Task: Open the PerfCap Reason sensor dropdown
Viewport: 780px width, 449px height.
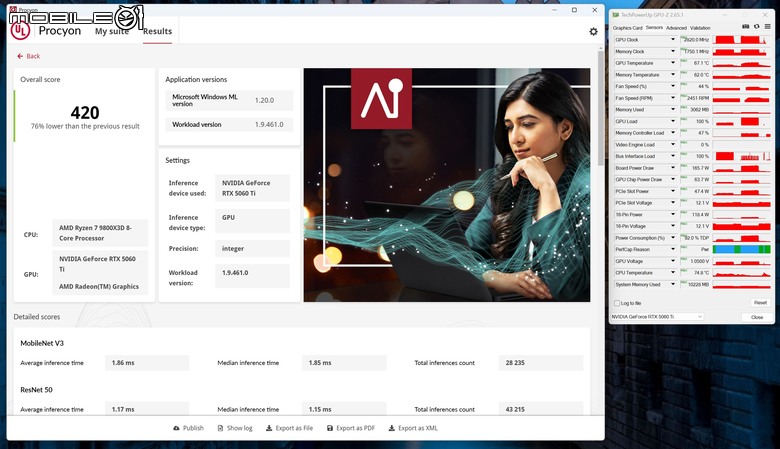Action: [x=673, y=250]
